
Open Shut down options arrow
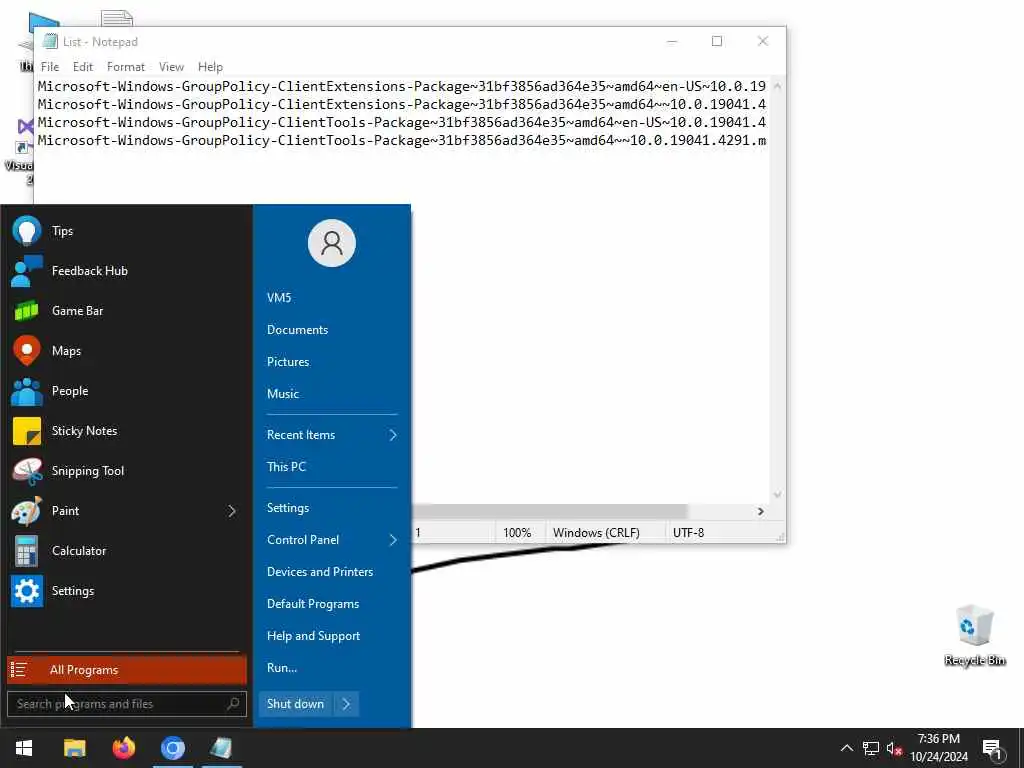[346, 703]
